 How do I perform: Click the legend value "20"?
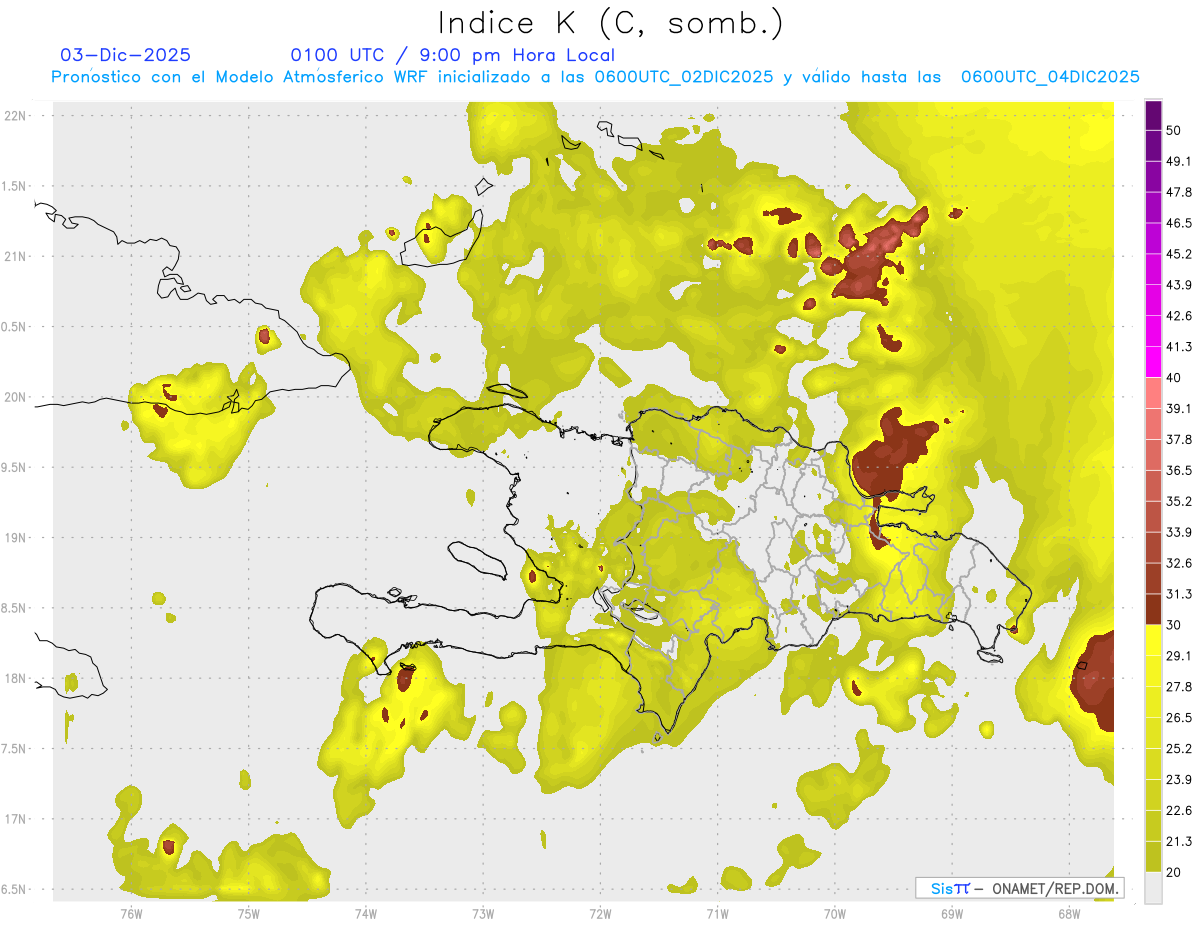coord(1174,872)
